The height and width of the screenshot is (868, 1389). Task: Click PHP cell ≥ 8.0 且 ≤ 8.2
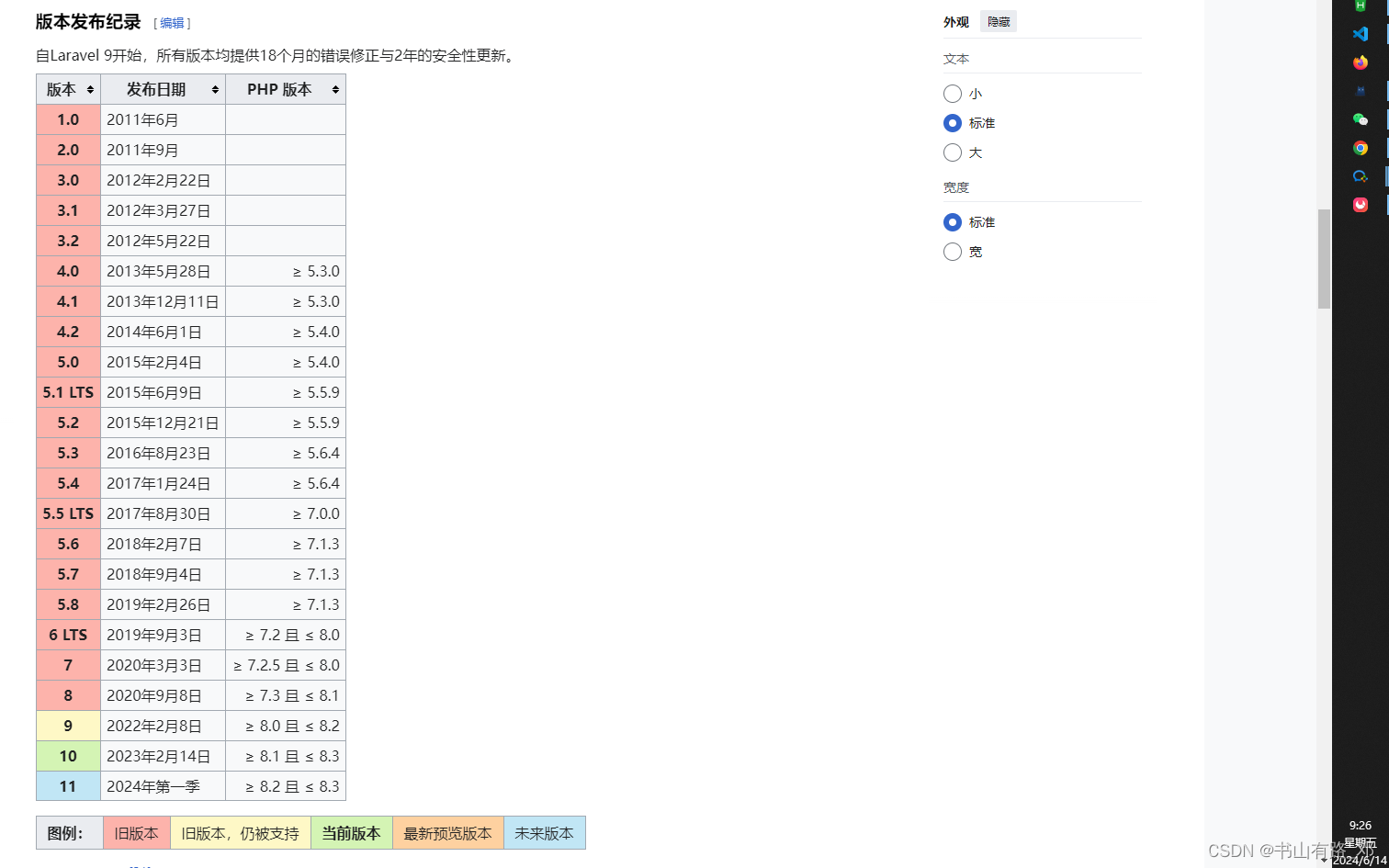coord(286,726)
